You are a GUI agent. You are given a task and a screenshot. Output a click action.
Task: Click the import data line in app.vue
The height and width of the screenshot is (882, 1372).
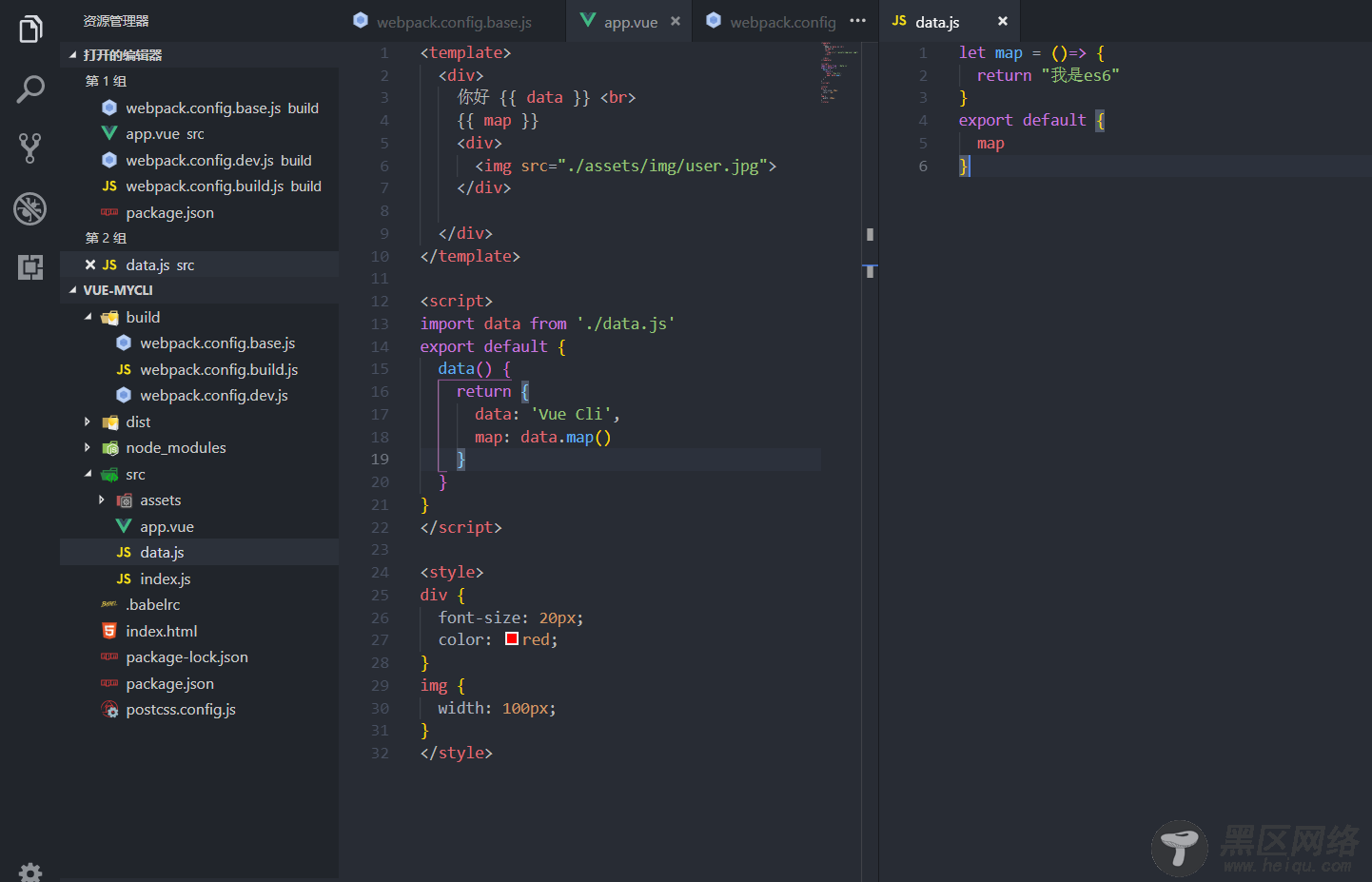pos(548,323)
